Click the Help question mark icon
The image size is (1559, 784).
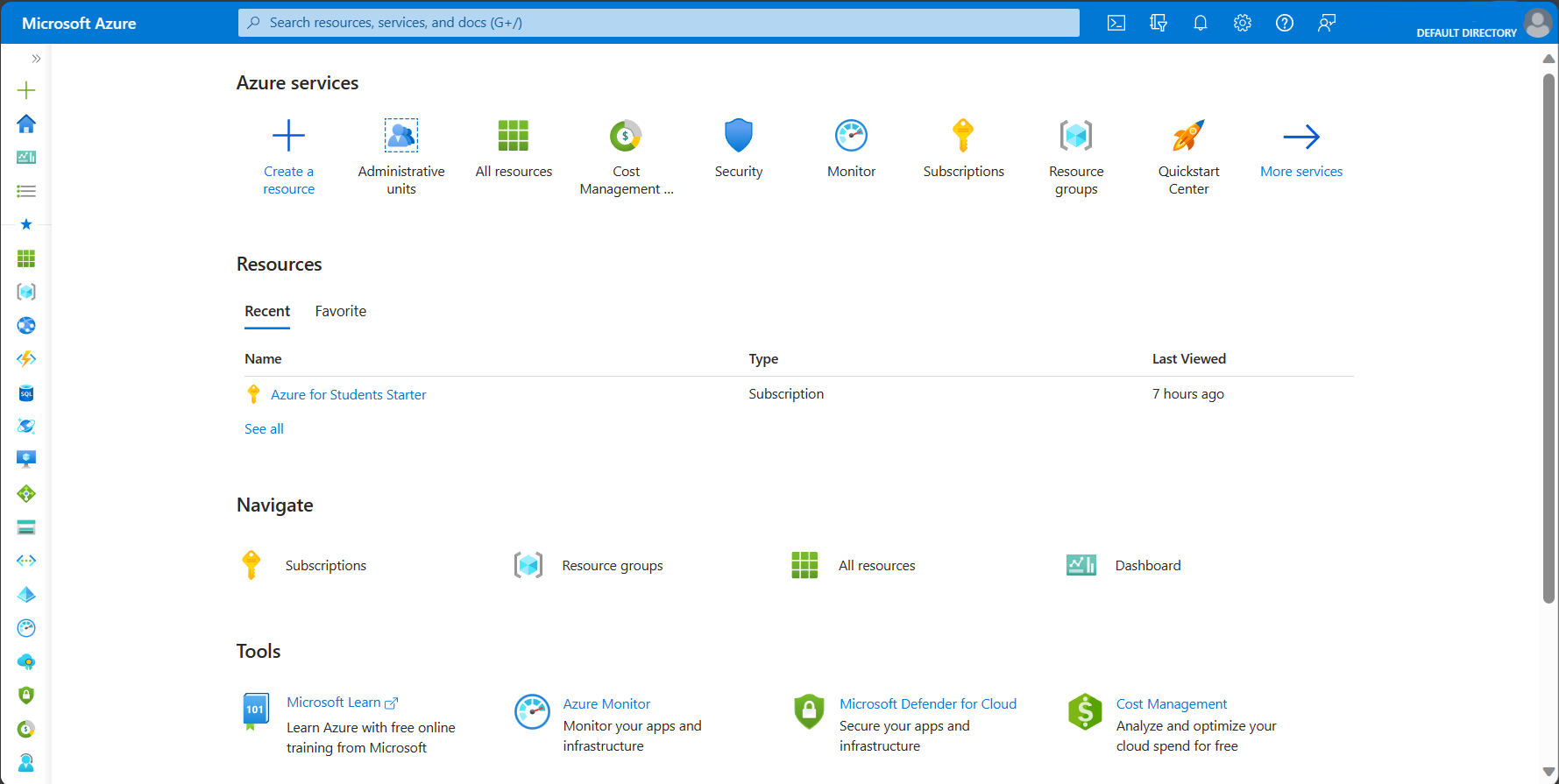click(1285, 23)
